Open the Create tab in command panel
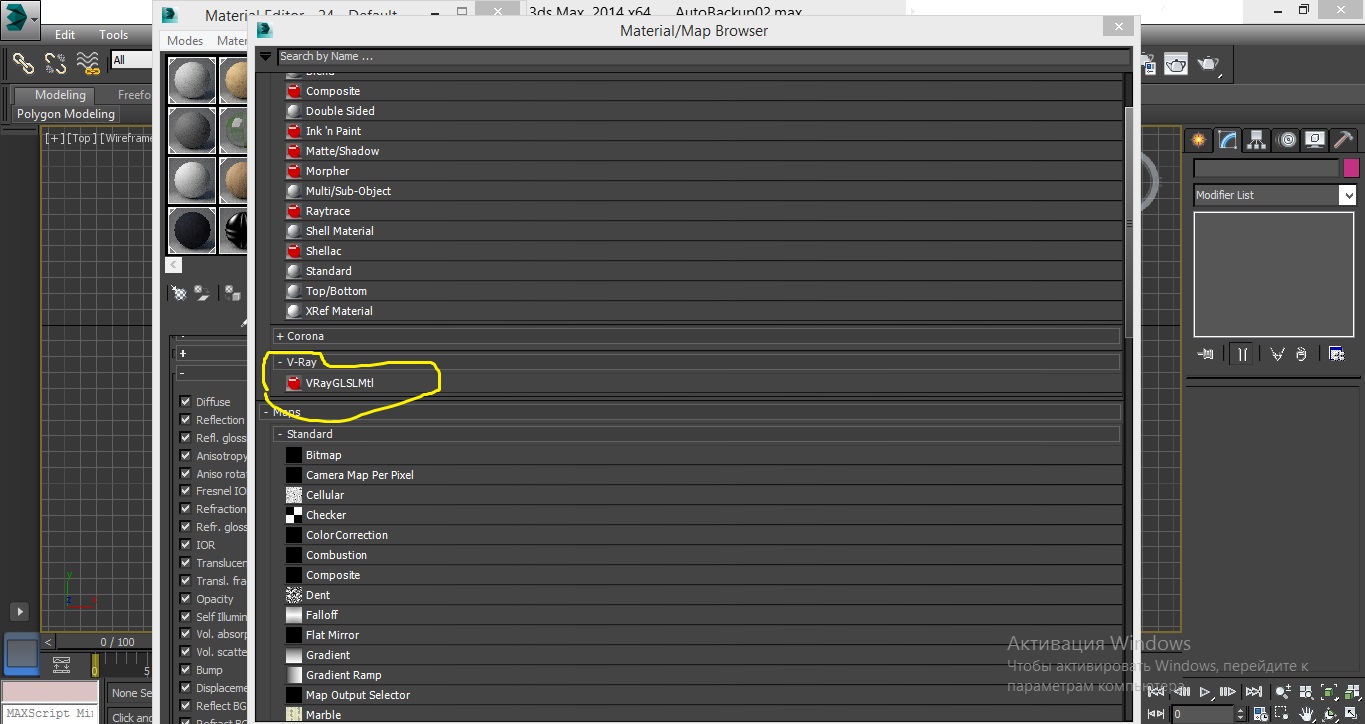Image resolution: width=1365 pixels, height=724 pixels. click(1198, 140)
